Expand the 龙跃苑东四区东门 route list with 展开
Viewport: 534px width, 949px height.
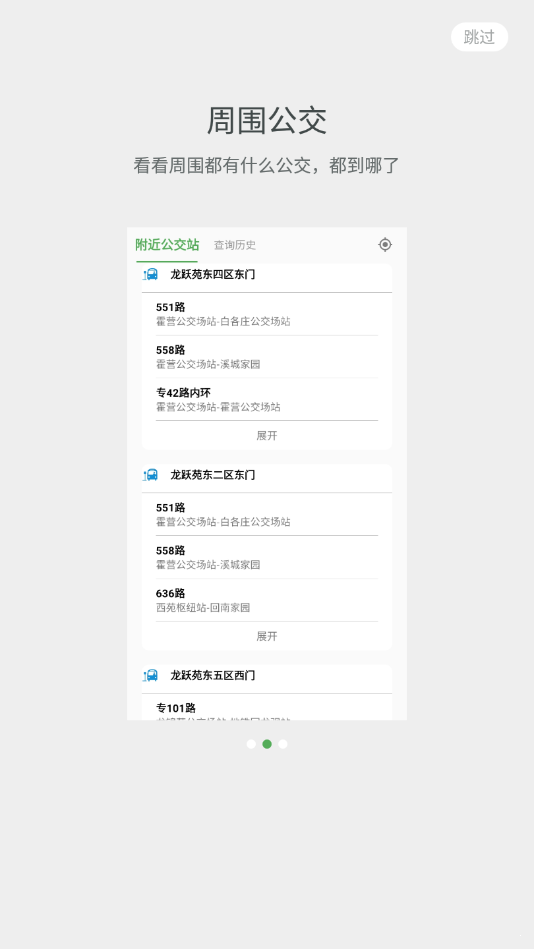pyautogui.click(x=266, y=435)
